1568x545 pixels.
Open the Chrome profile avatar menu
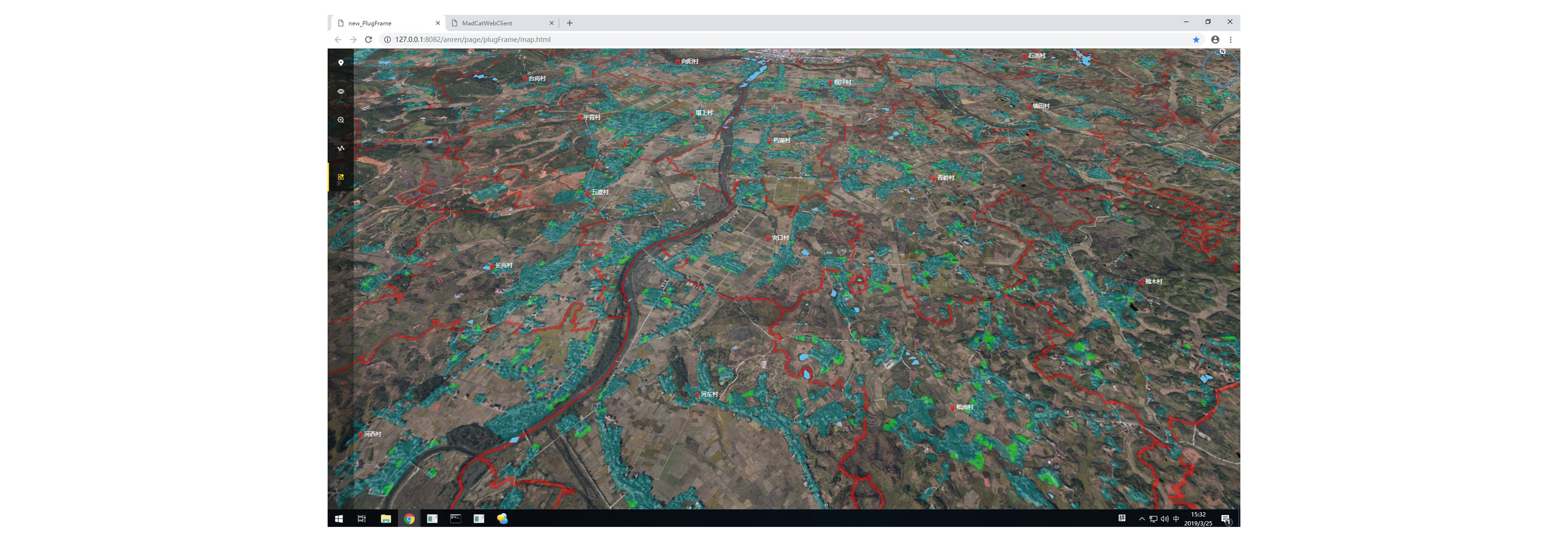pyautogui.click(x=1215, y=40)
